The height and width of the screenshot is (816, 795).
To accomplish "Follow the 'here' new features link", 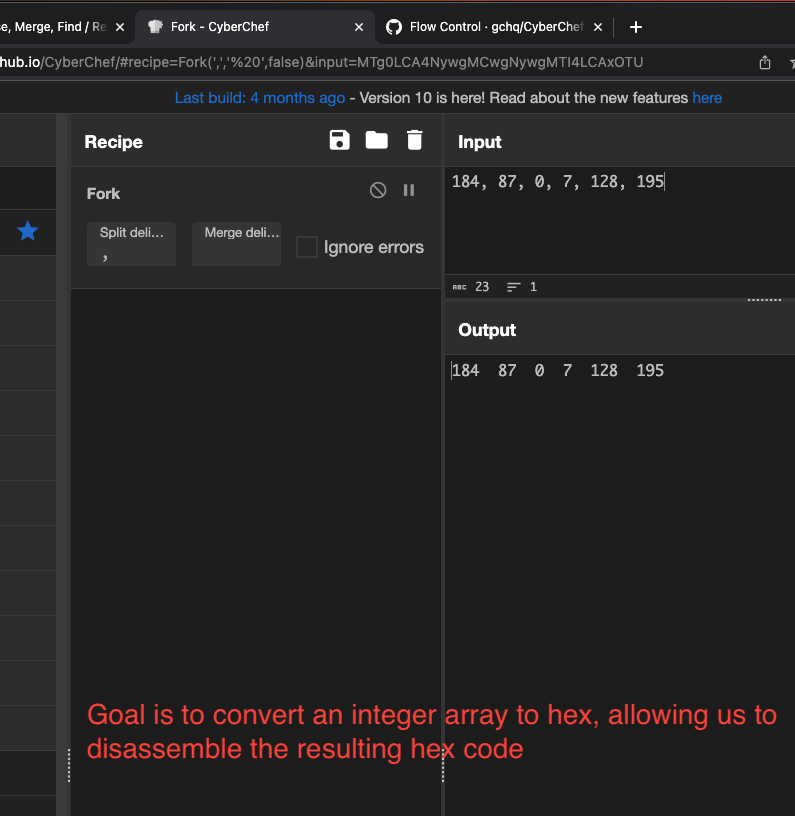I will click(x=707, y=98).
